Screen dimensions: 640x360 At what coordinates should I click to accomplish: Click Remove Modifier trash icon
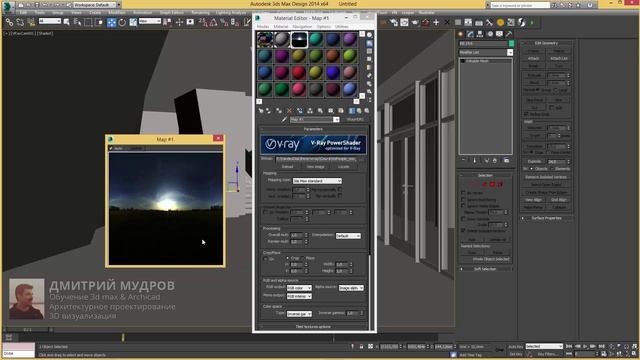[x=495, y=160]
